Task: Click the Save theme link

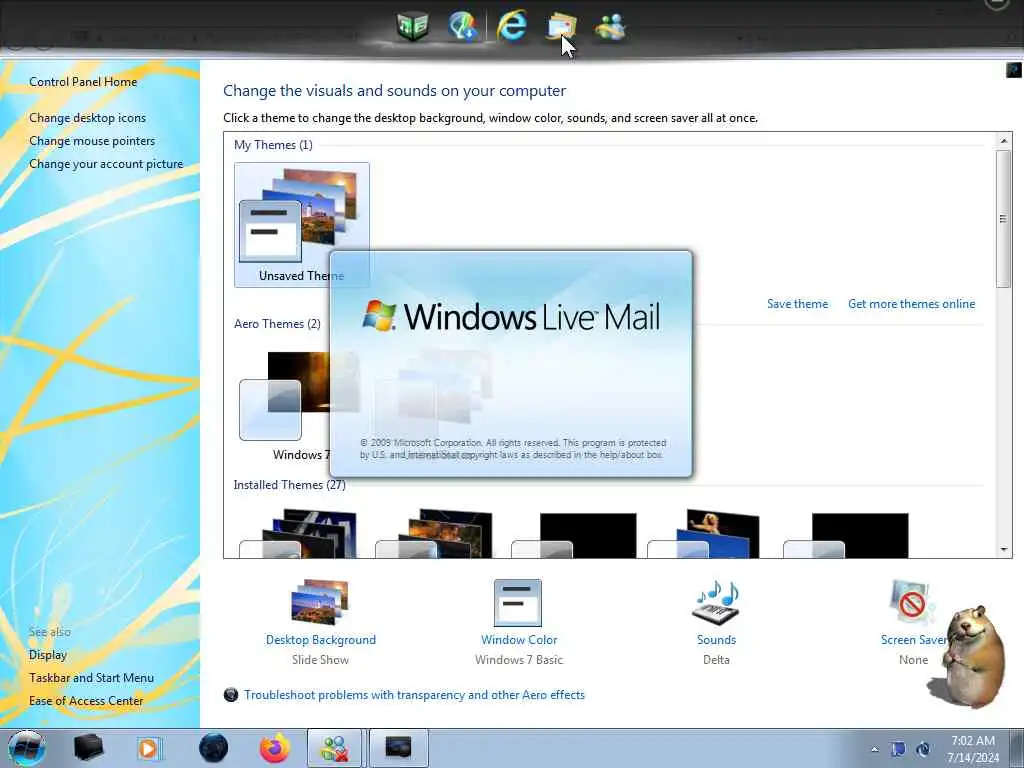Action: [x=797, y=304]
